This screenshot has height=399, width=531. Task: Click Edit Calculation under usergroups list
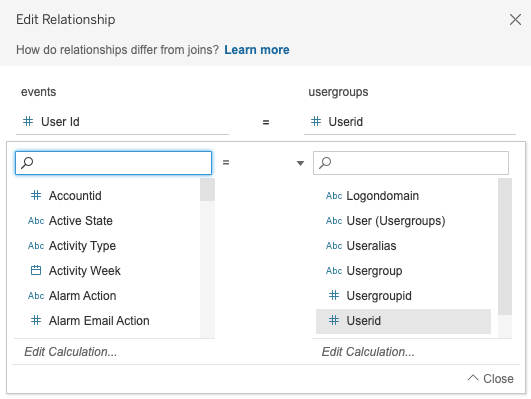(x=368, y=352)
